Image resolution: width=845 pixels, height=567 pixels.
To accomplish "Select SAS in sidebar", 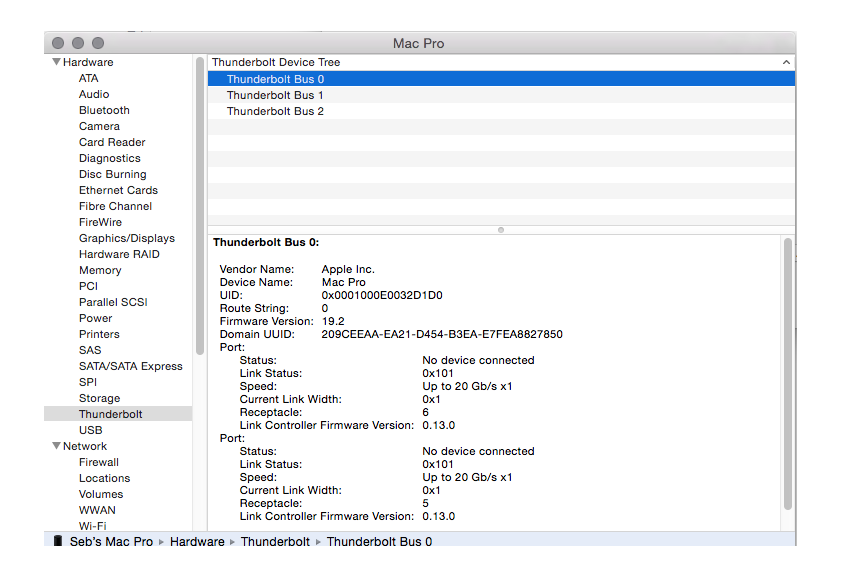I will pos(90,350).
